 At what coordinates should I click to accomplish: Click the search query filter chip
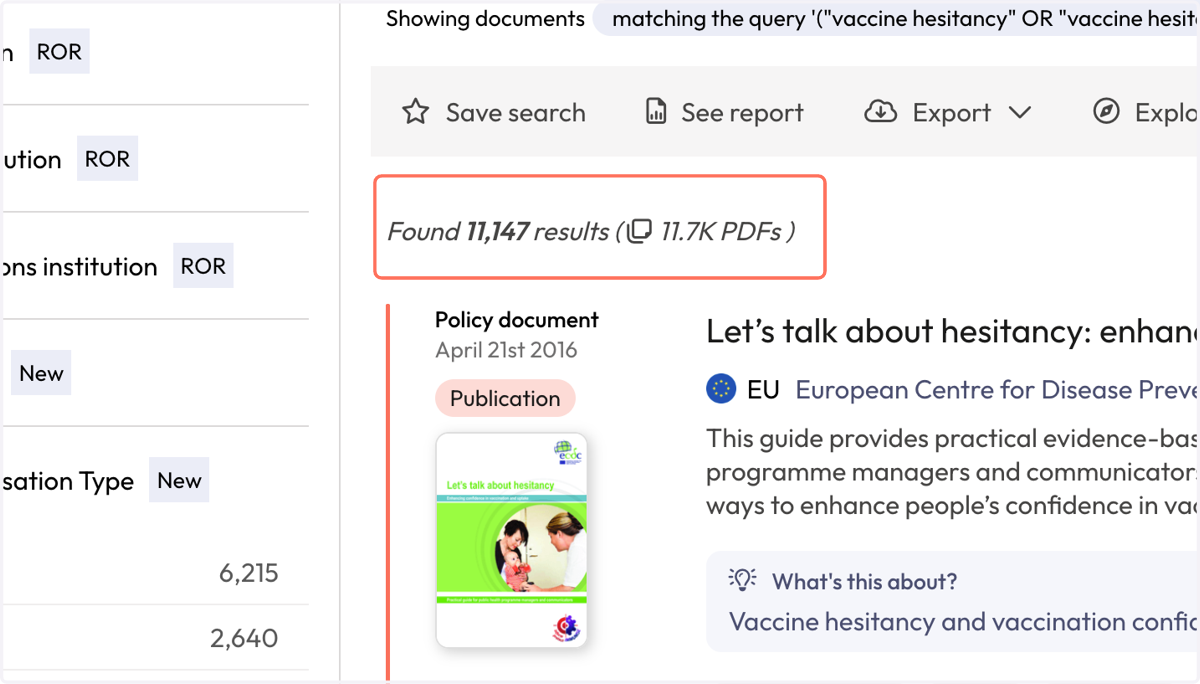[897, 19]
